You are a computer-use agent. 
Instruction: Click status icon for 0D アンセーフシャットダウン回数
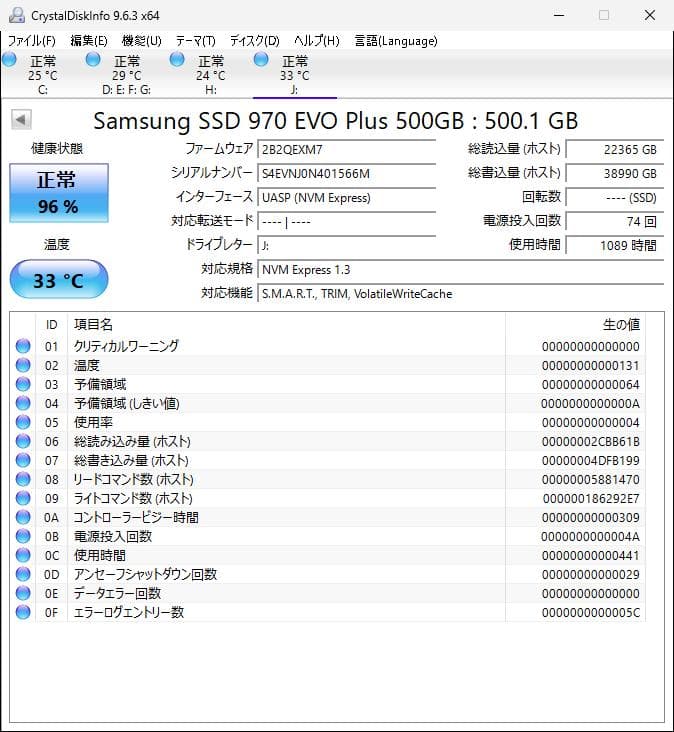[x=23, y=574]
